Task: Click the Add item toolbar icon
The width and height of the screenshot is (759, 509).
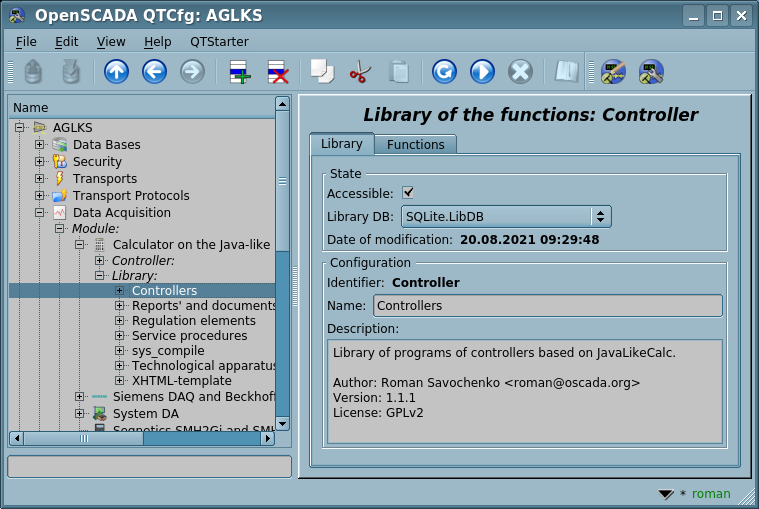Action: point(240,72)
